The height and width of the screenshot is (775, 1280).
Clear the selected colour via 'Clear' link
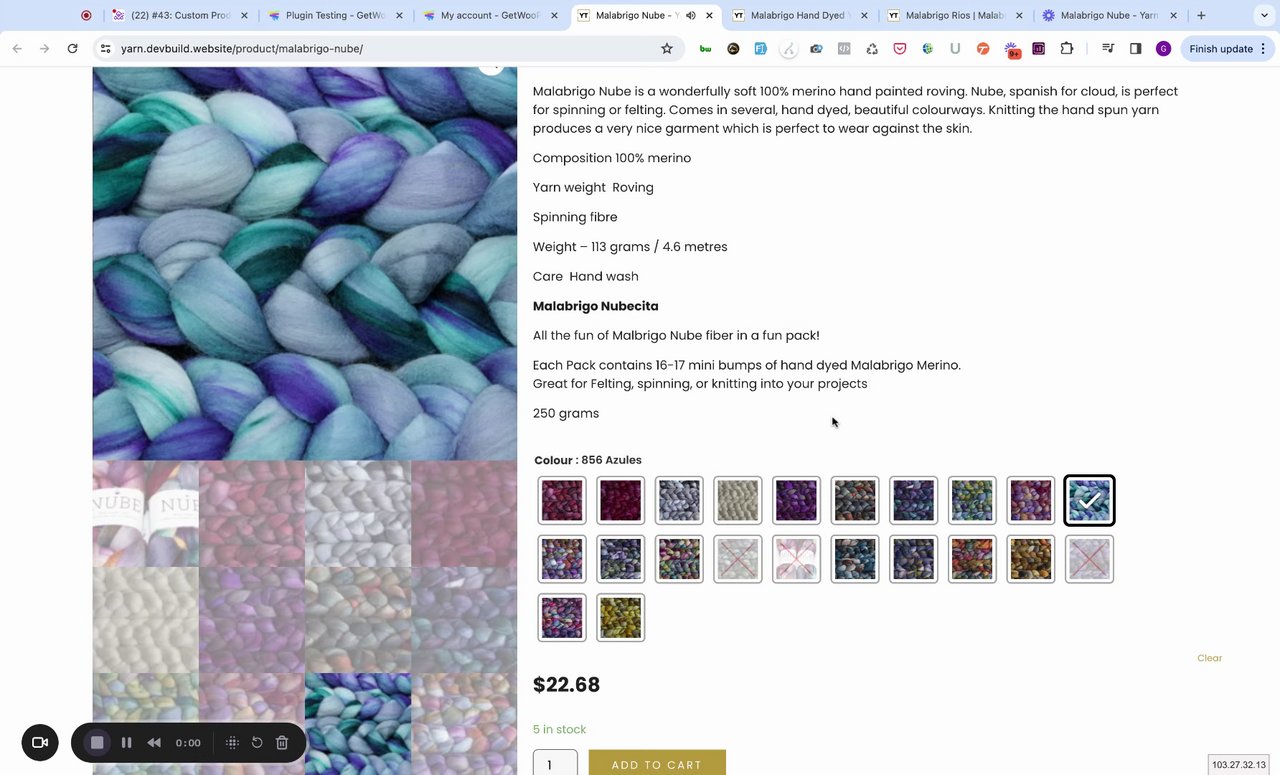1210,658
